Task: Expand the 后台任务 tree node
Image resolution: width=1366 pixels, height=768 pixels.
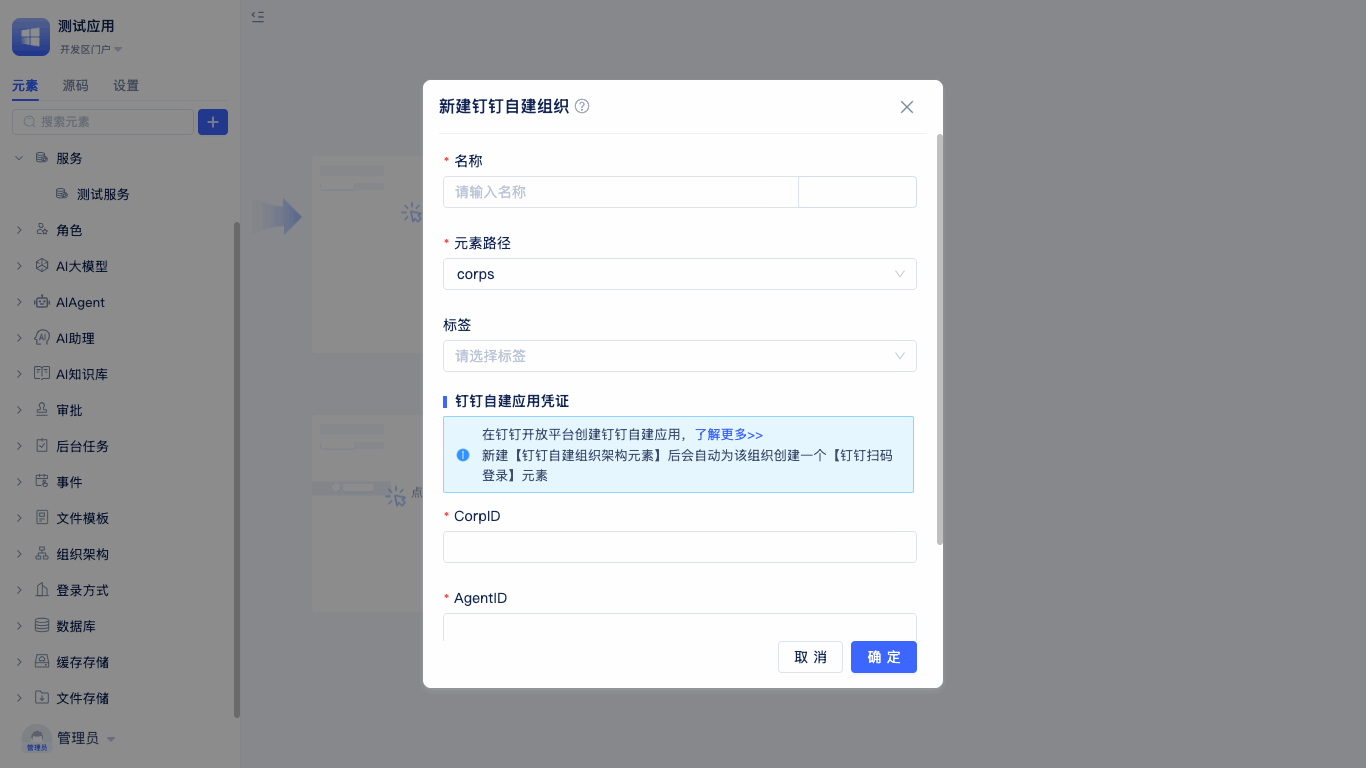Action: click(x=19, y=446)
